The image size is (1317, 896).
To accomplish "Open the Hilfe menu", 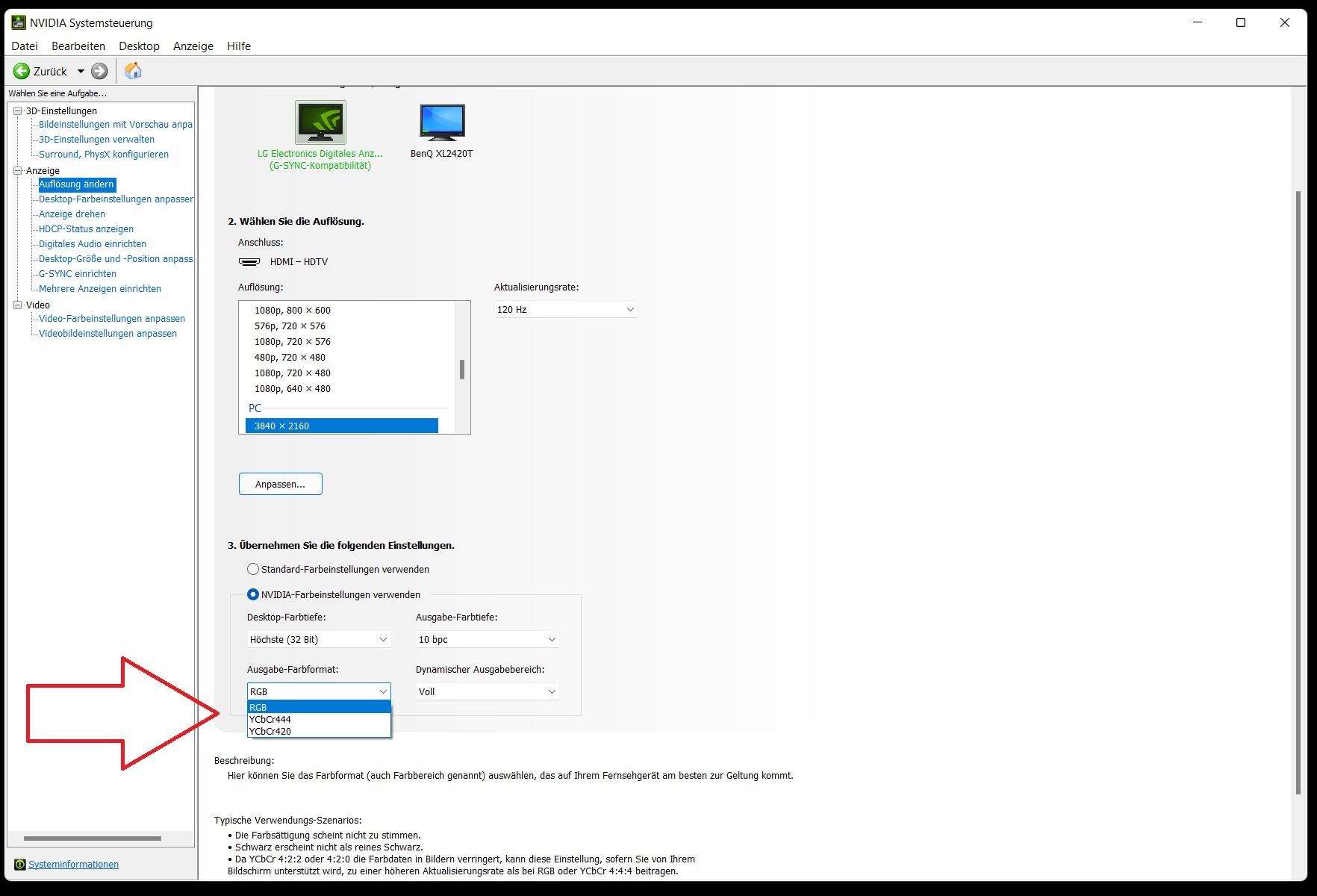I will [x=239, y=46].
